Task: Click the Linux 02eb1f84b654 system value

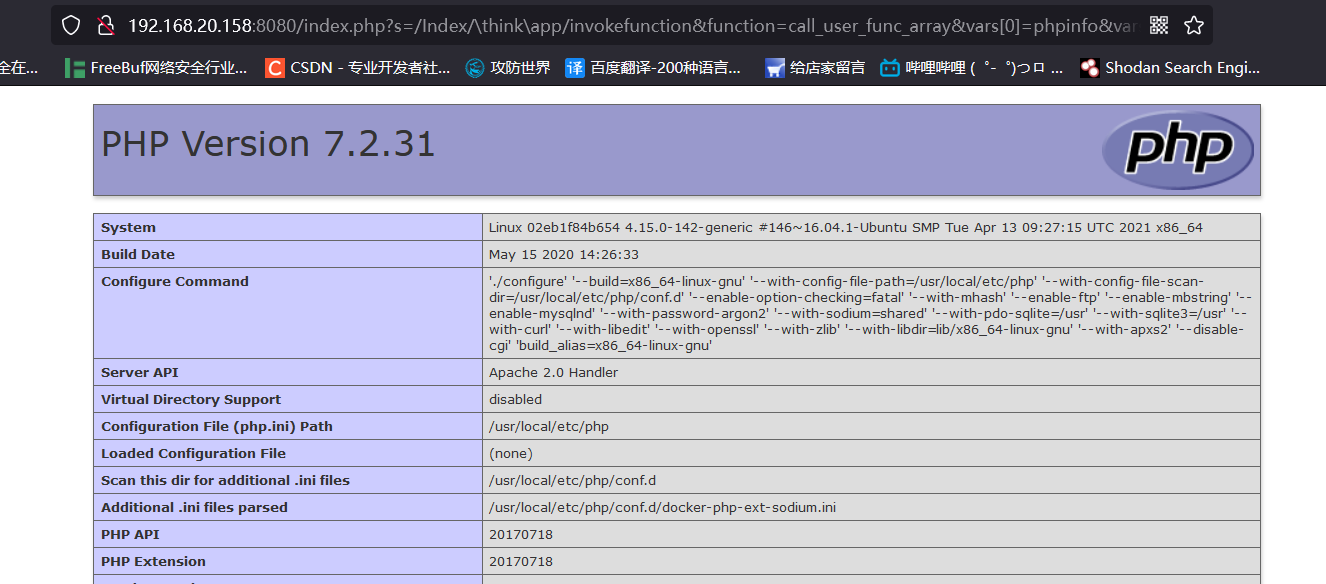Action: (x=846, y=227)
